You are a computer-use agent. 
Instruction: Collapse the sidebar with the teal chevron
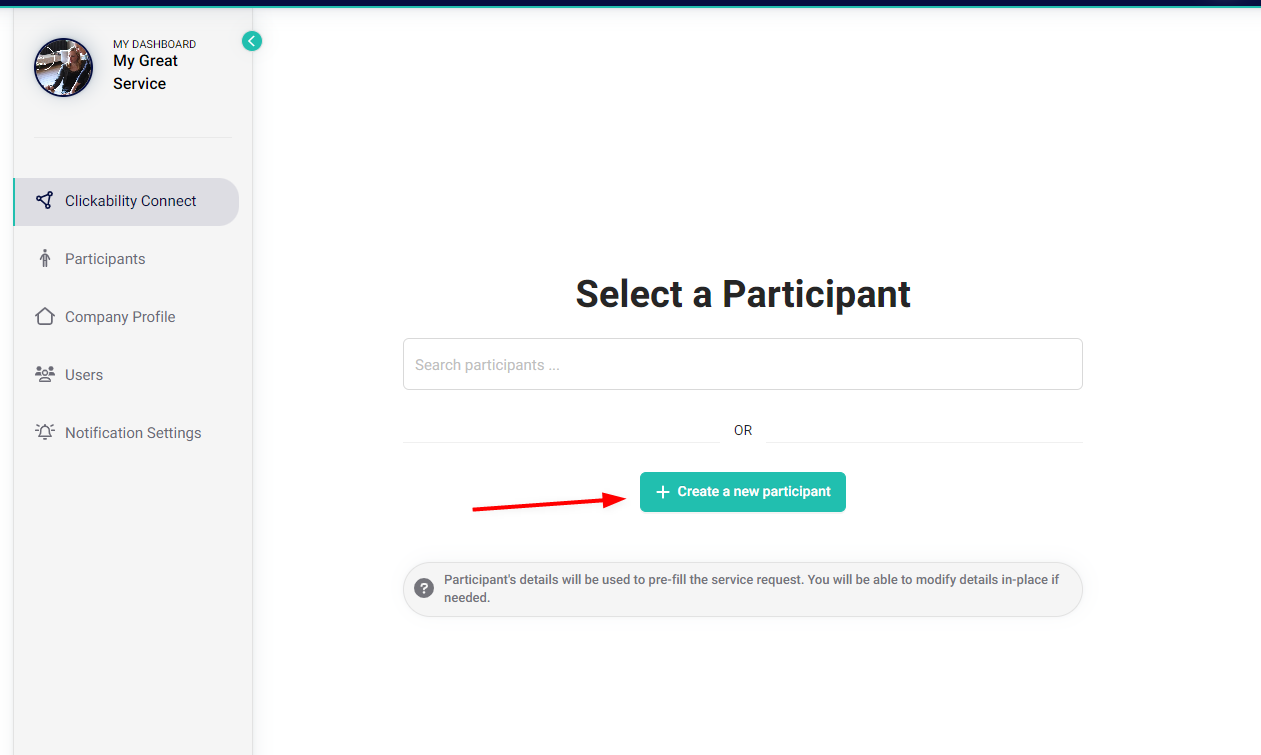pyautogui.click(x=251, y=41)
